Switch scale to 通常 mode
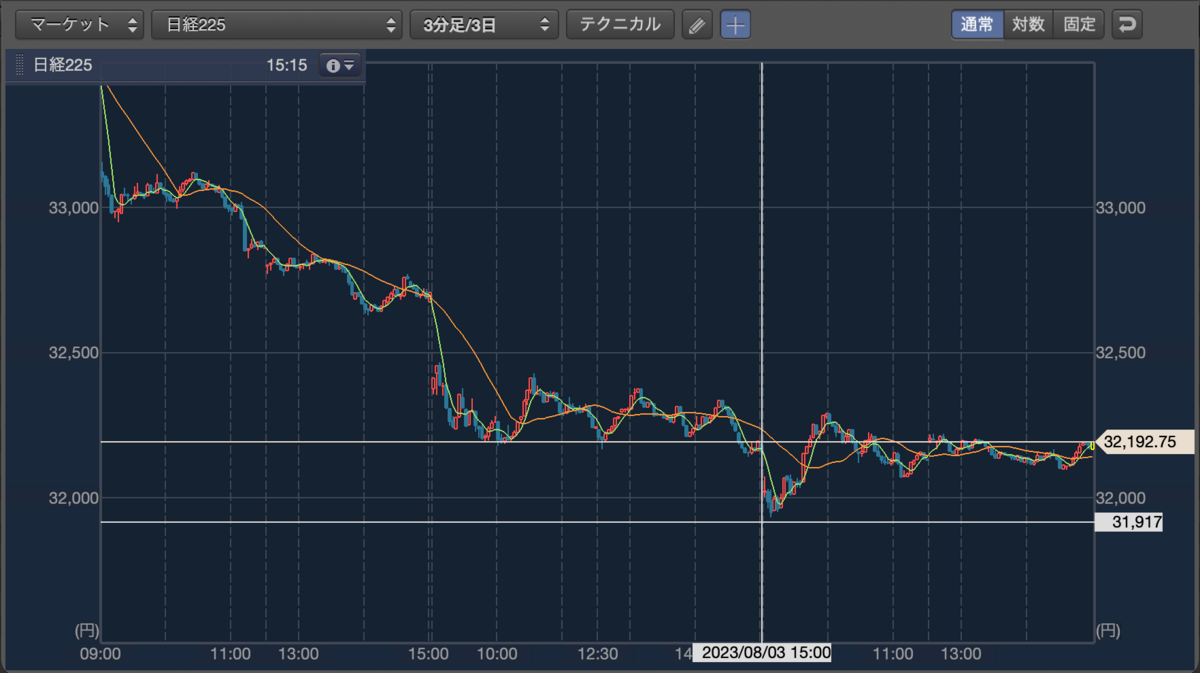Image resolution: width=1200 pixels, height=673 pixels. [x=977, y=25]
